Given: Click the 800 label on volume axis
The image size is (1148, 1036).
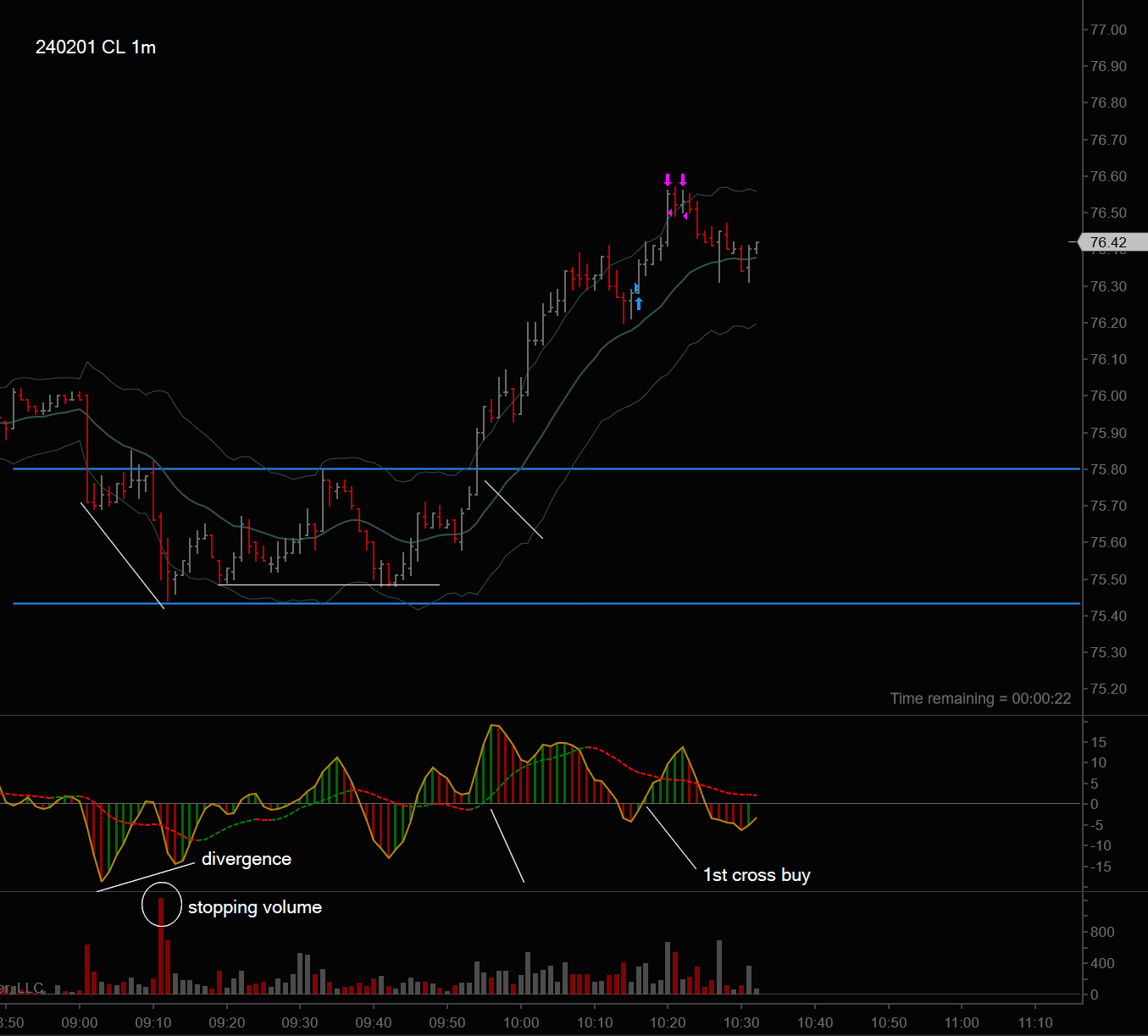Looking at the screenshot, I should pos(1102,932).
